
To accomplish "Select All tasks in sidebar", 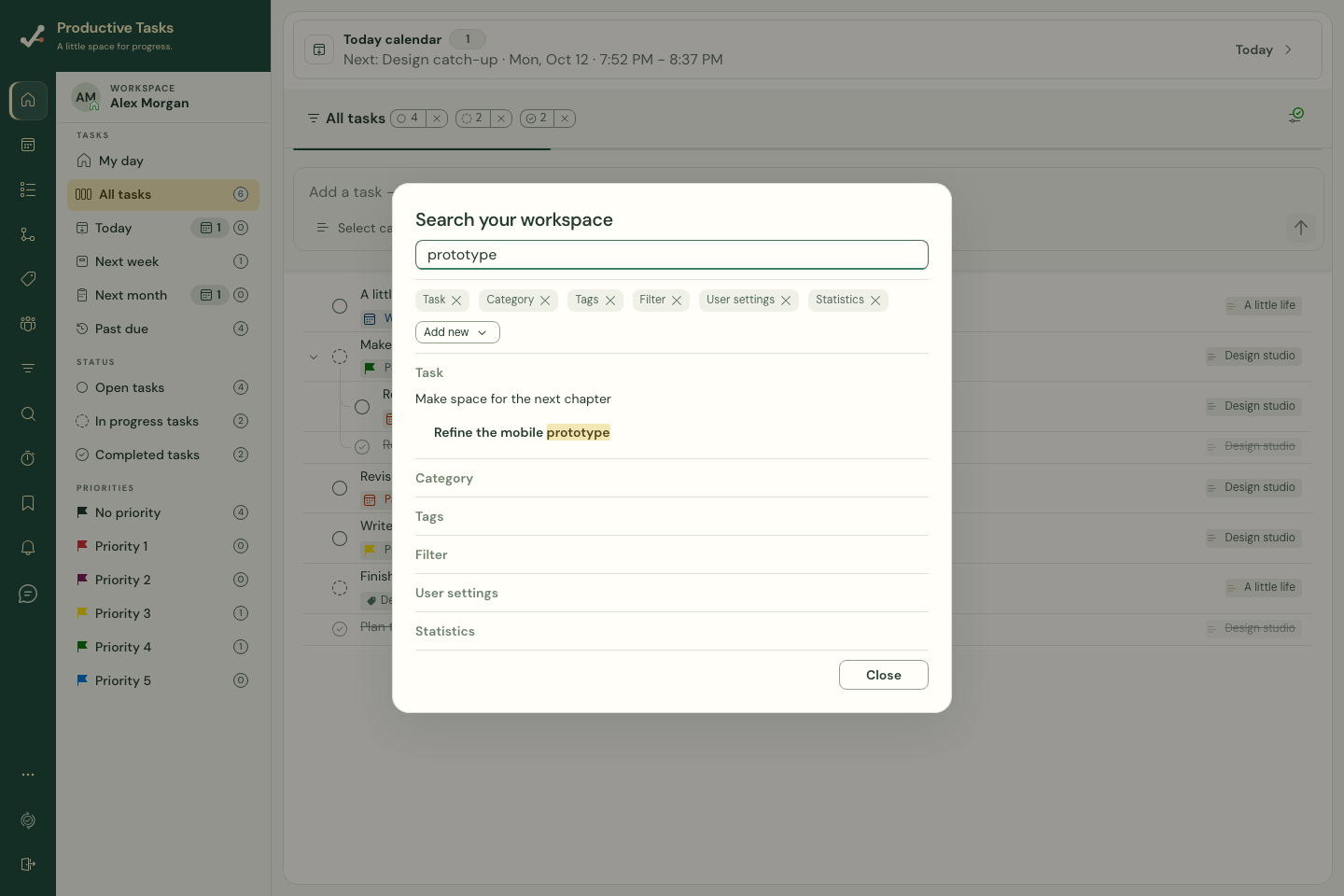I will pos(163,194).
